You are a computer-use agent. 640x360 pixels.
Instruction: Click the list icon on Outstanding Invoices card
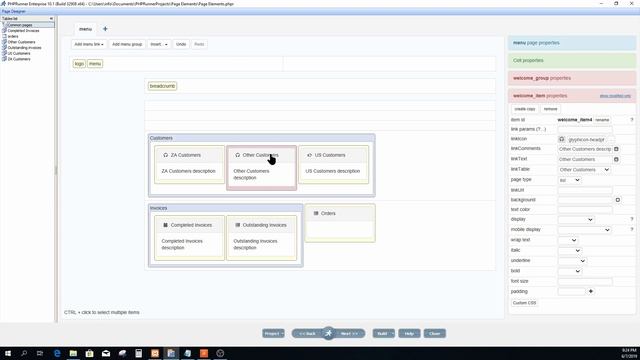tap(238, 225)
